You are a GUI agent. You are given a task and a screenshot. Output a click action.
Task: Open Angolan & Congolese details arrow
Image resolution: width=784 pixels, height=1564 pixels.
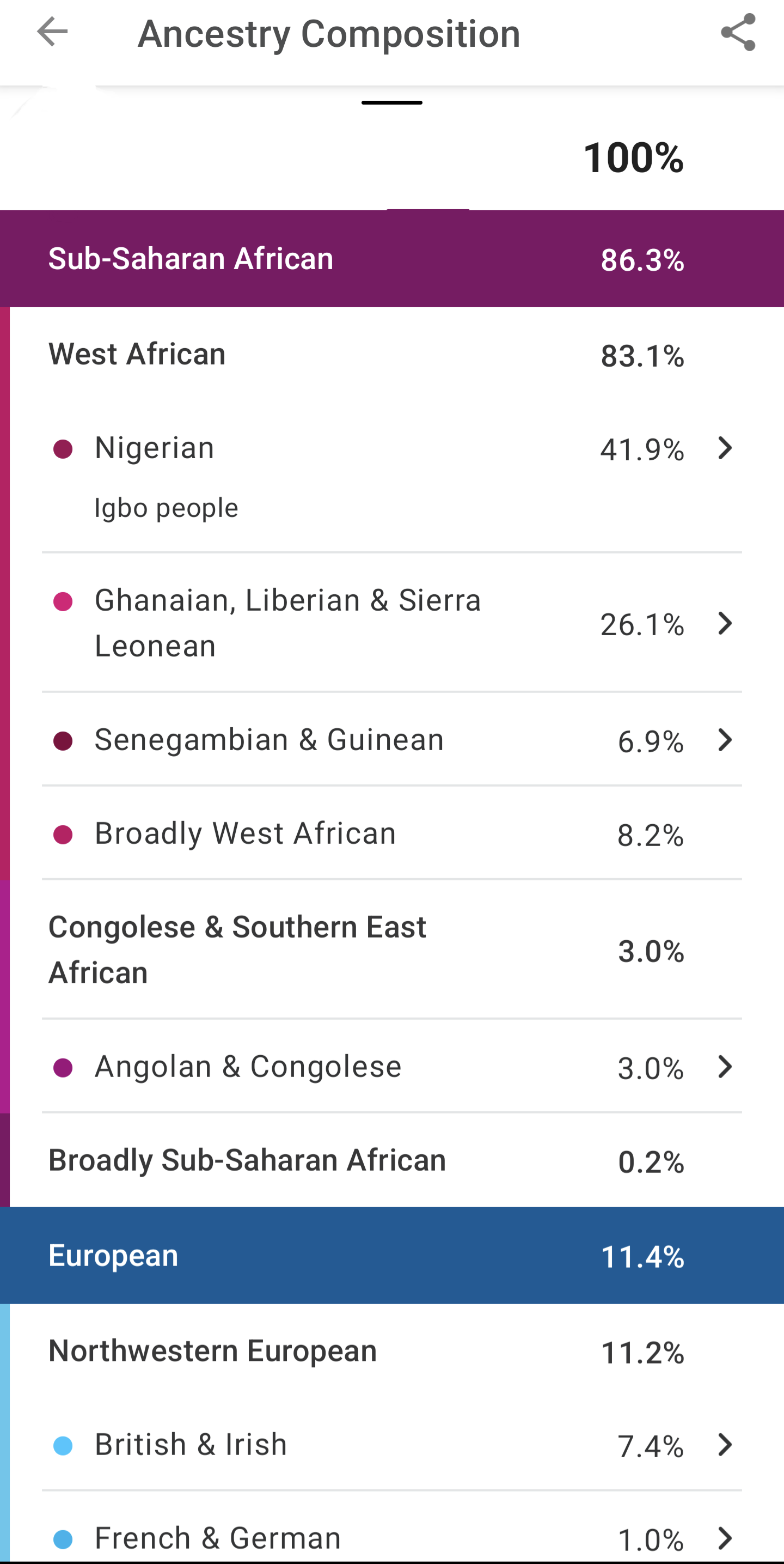tap(725, 1067)
